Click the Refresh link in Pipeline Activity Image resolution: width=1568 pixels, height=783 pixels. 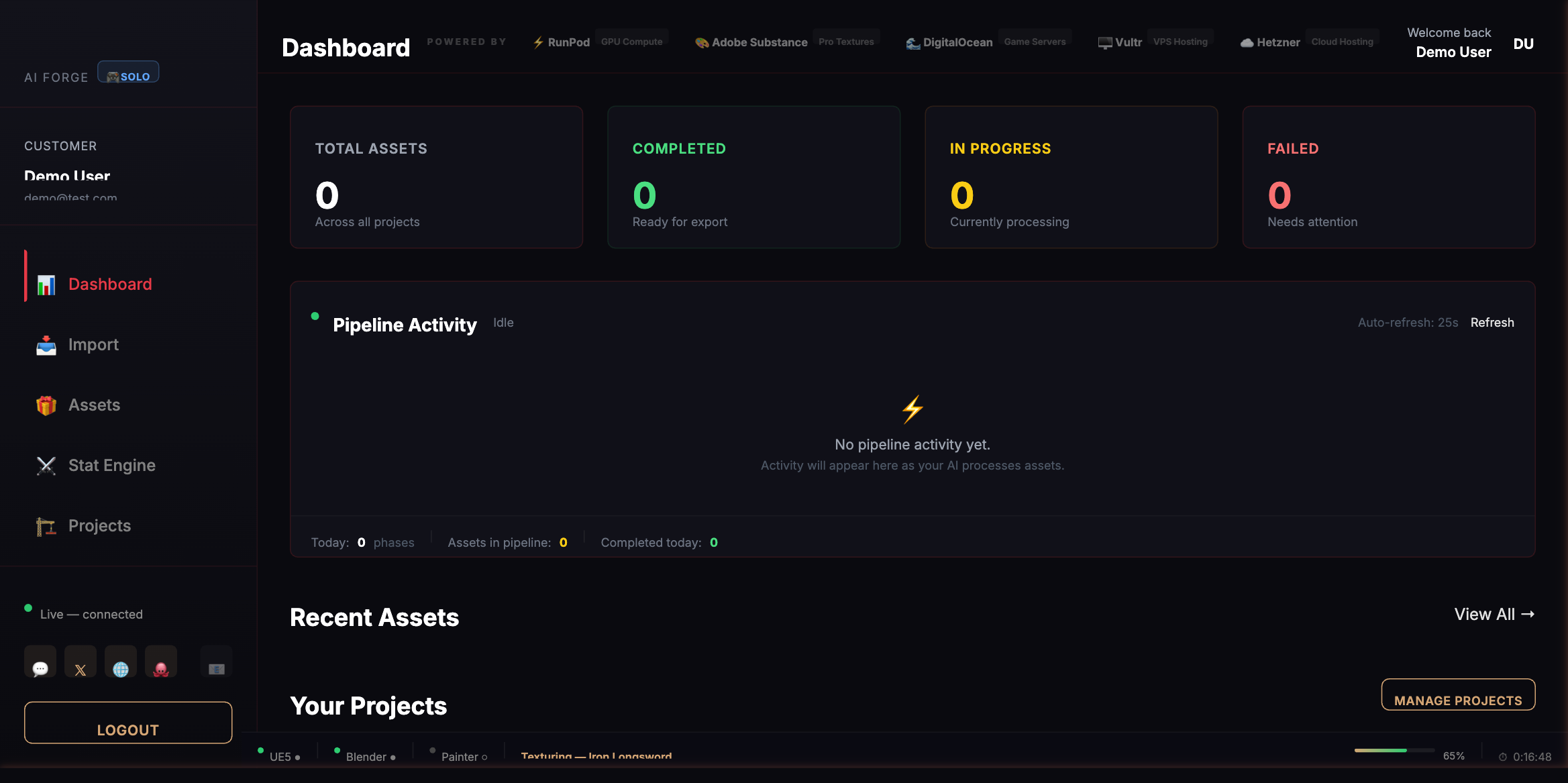pyautogui.click(x=1492, y=323)
